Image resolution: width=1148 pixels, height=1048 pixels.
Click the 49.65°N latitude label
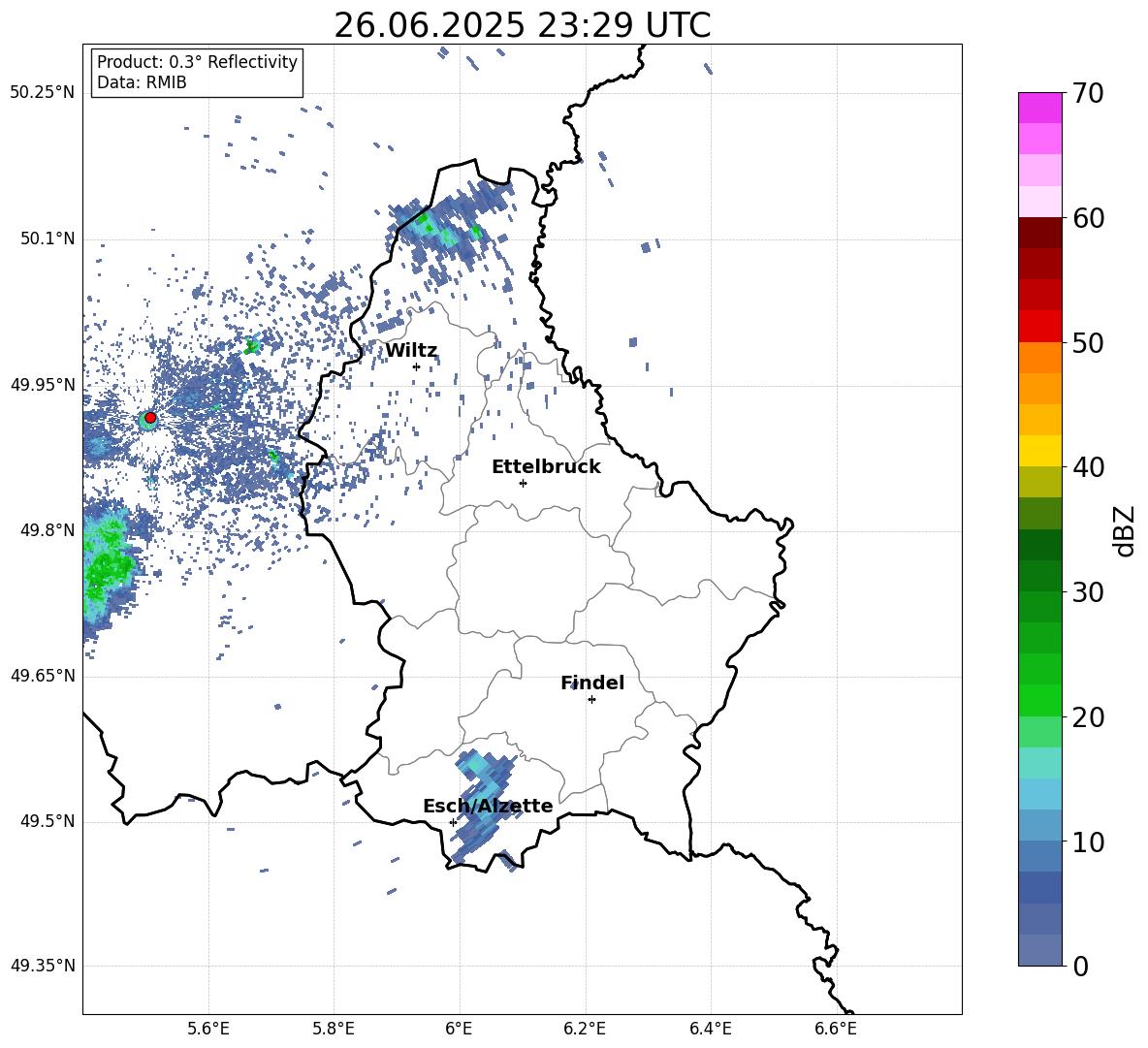[43, 676]
